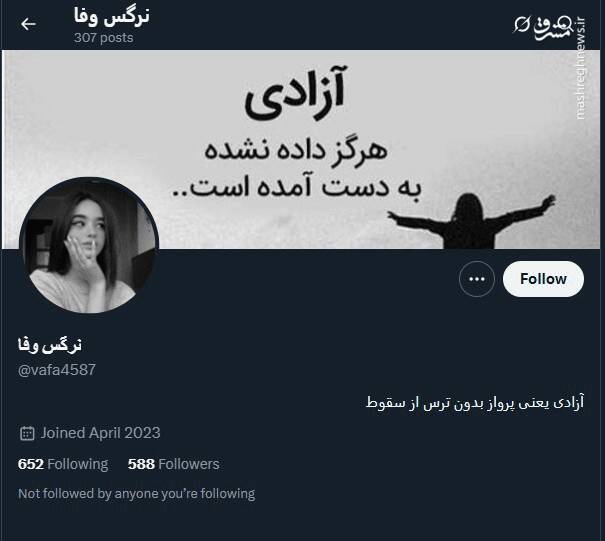The width and height of the screenshot is (605, 541).
Task: Click the Mashregh news logo watermark
Action: click(x=542, y=27)
